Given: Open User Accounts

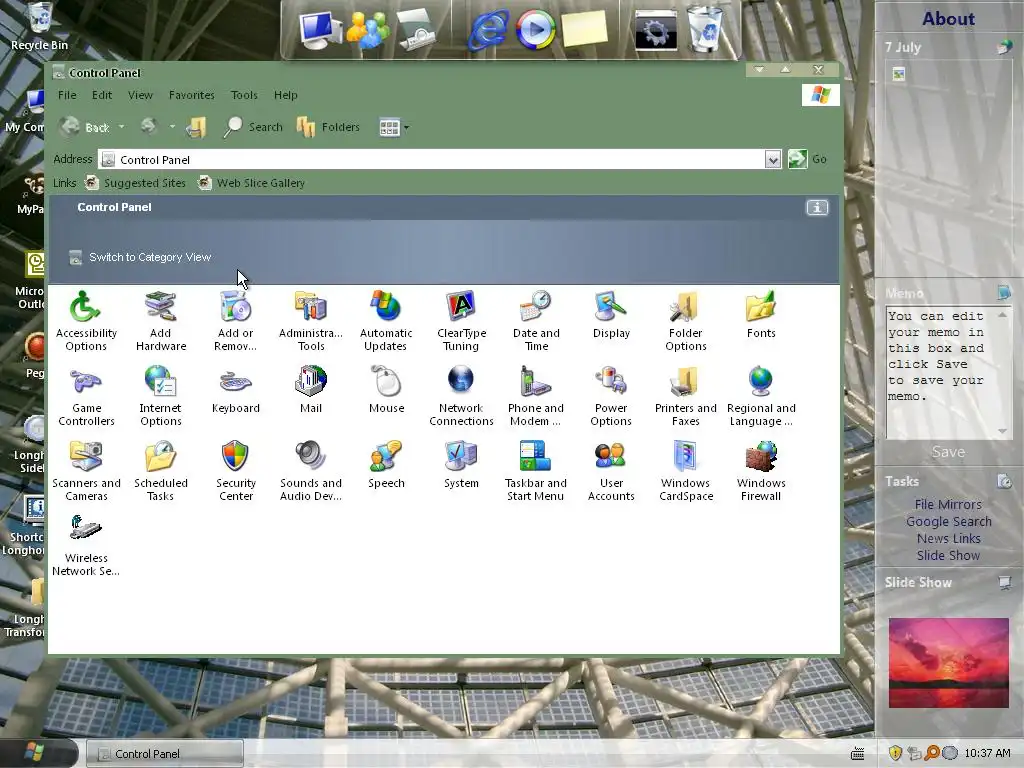Looking at the screenshot, I should click(611, 472).
